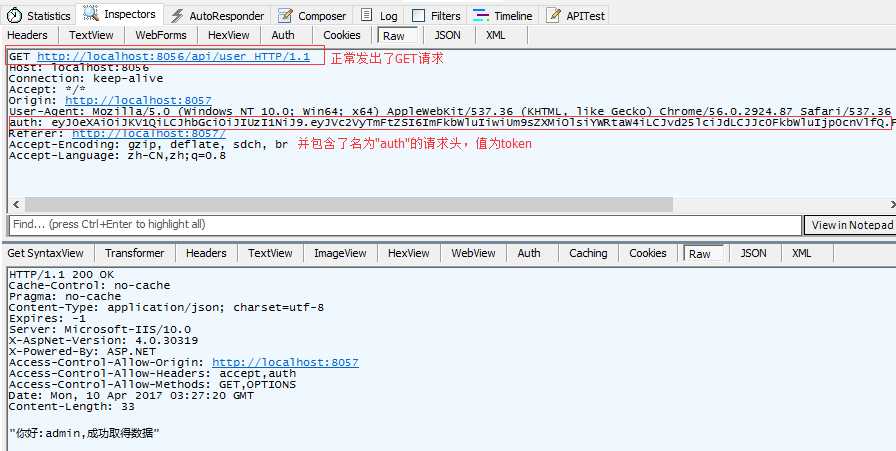The height and width of the screenshot is (451, 896).
Task: Click the request horizontal scrollbar thumb
Action: (x=349, y=204)
